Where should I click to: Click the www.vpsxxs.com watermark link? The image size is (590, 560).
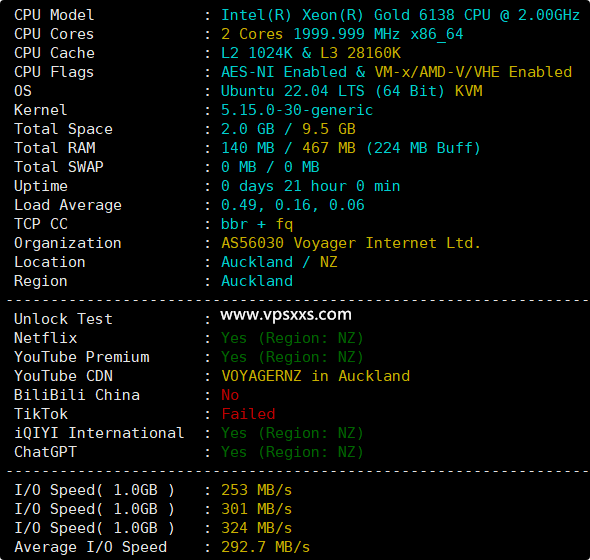click(286, 315)
